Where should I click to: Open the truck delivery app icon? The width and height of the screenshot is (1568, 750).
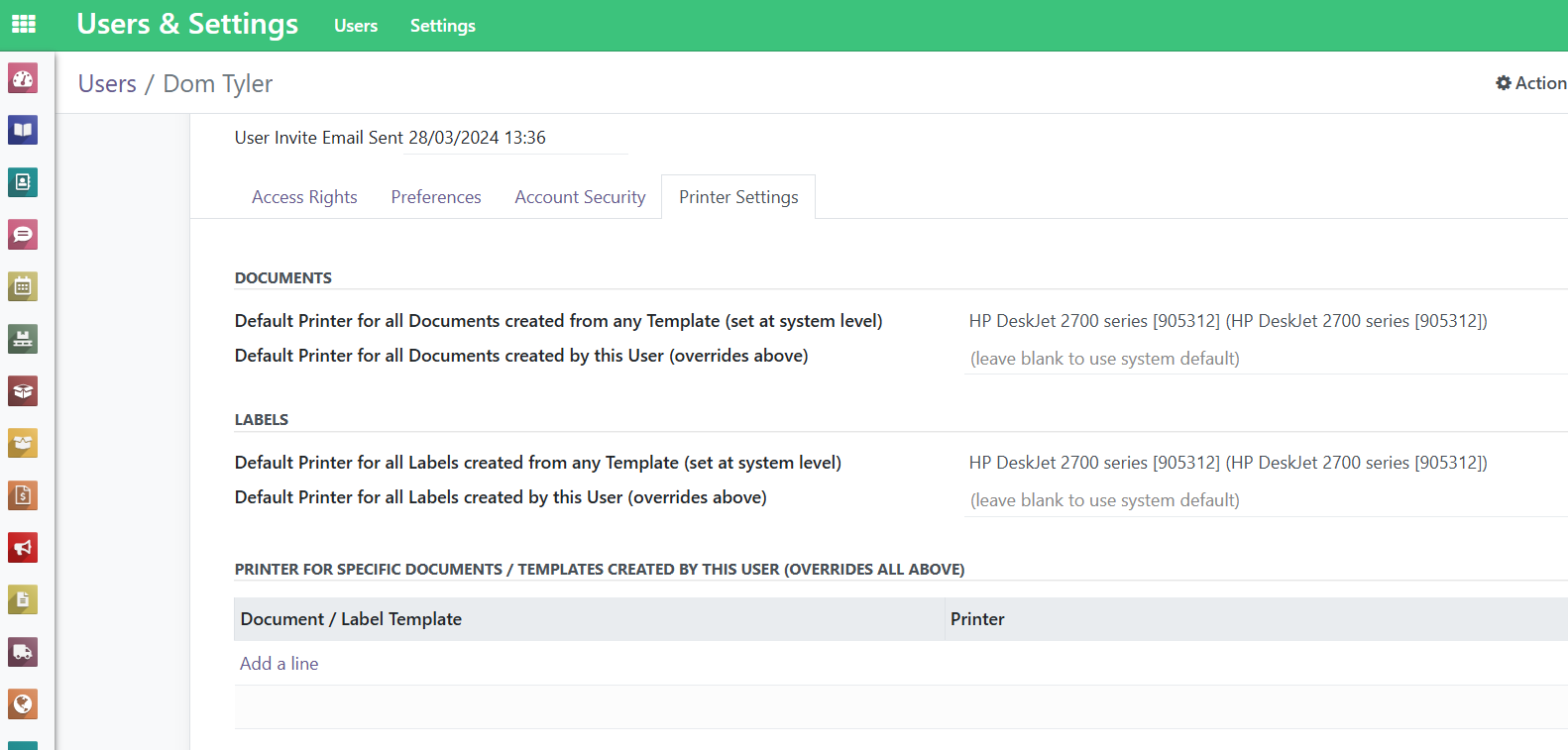click(23, 652)
